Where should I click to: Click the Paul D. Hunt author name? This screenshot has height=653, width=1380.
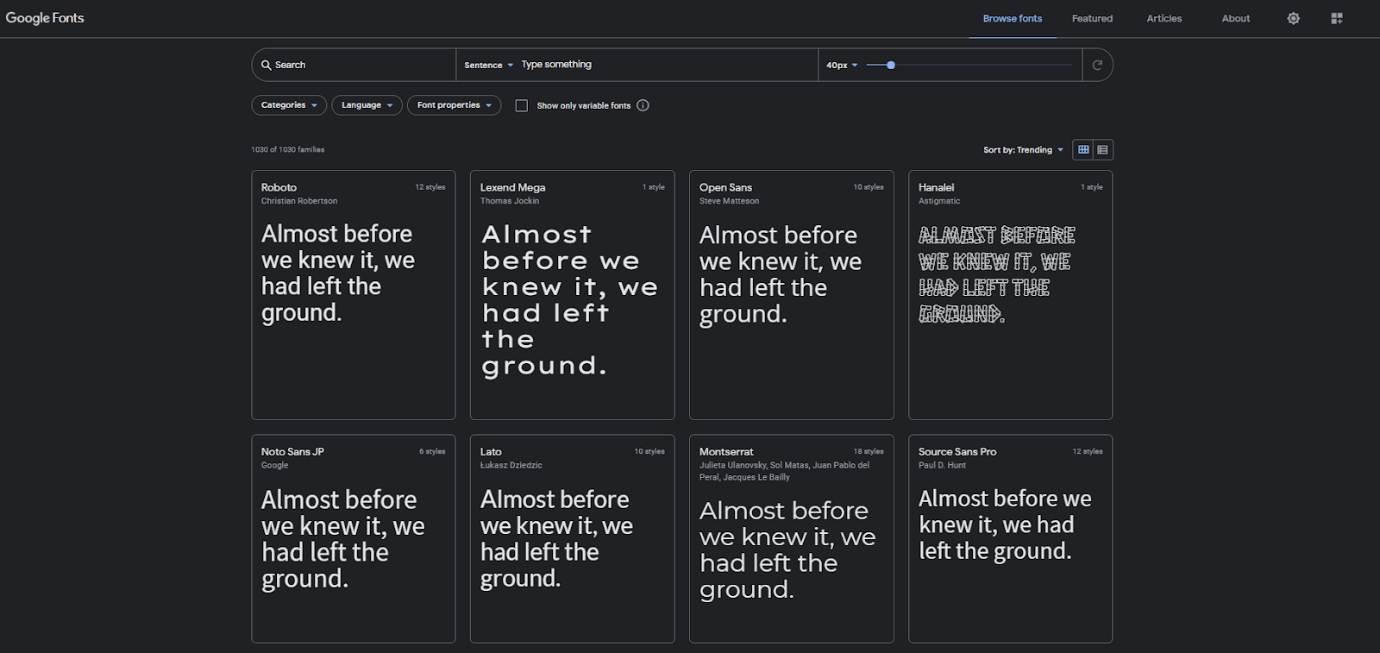(x=943, y=465)
